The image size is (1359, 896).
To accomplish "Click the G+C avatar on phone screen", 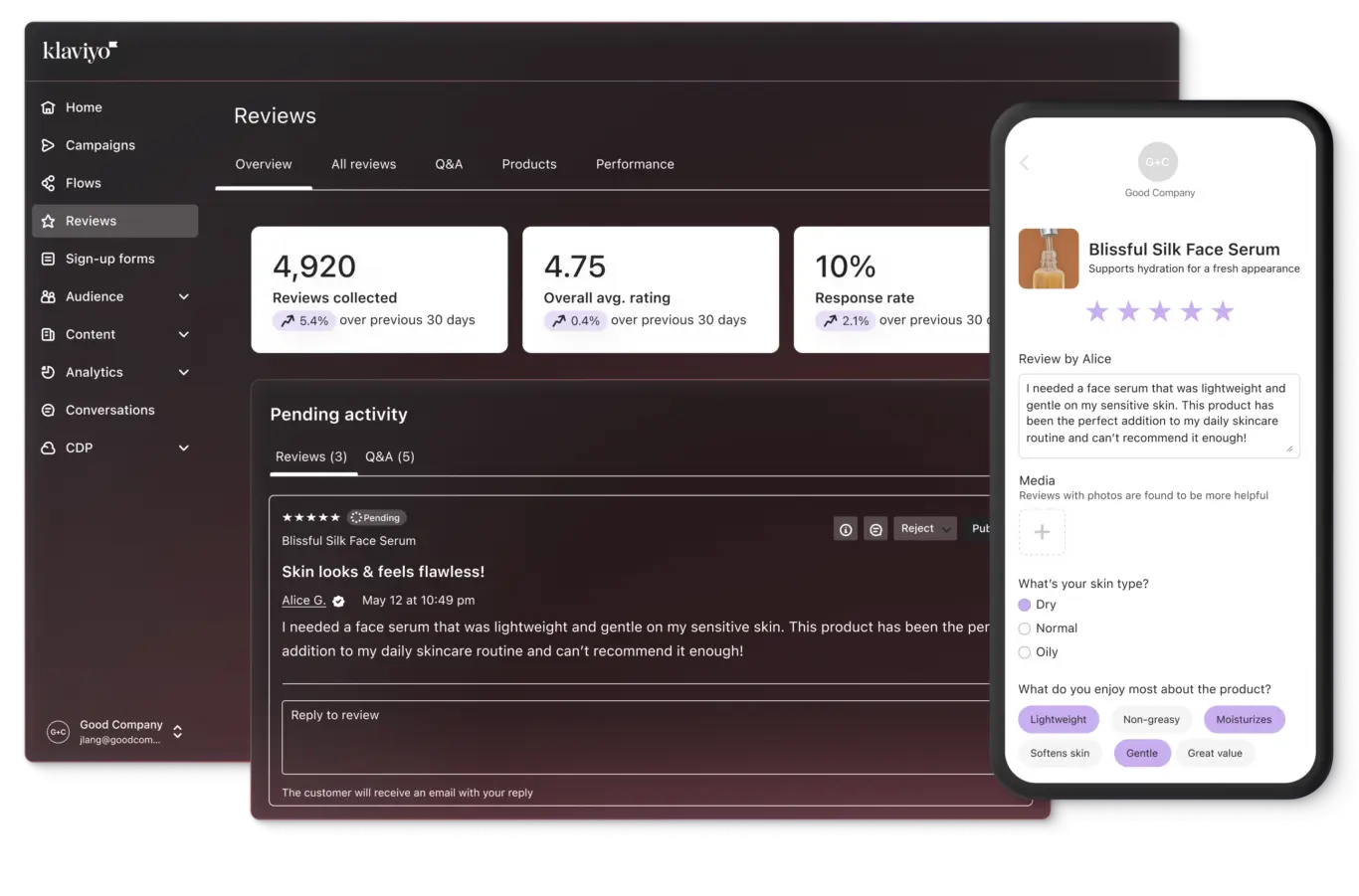I will [1157, 162].
